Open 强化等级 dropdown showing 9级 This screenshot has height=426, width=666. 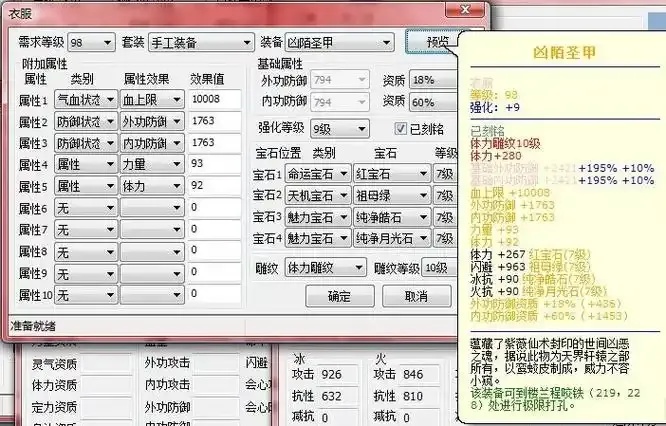[340, 128]
